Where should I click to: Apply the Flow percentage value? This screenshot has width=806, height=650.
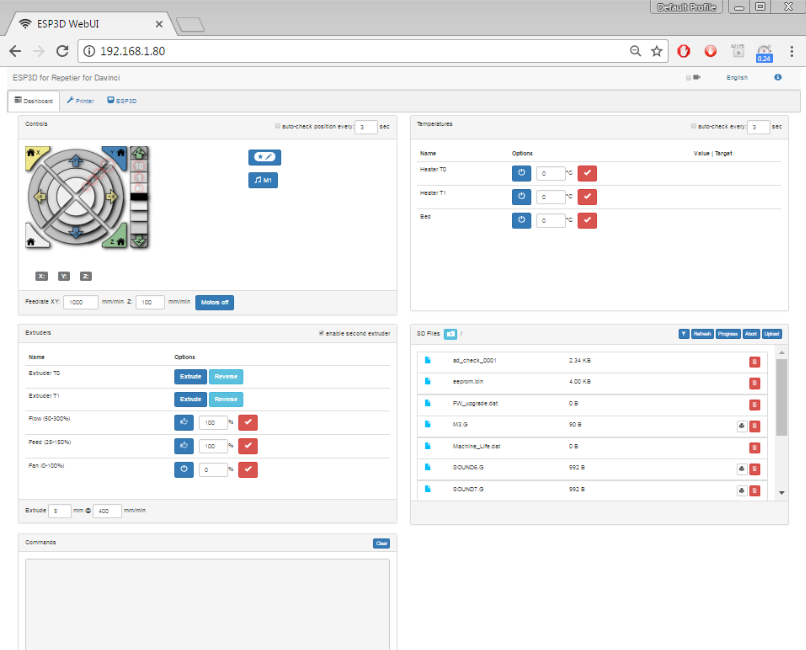[248, 422]
